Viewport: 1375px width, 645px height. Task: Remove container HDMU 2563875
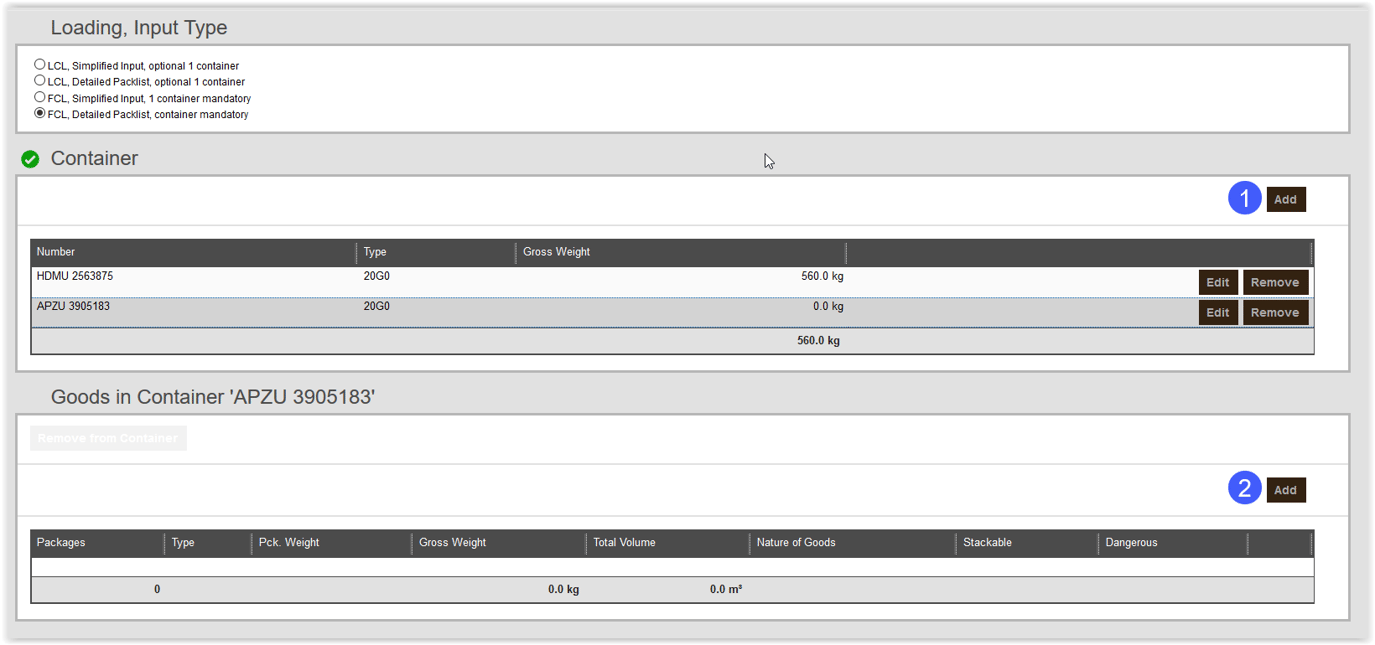[1275, 283]
